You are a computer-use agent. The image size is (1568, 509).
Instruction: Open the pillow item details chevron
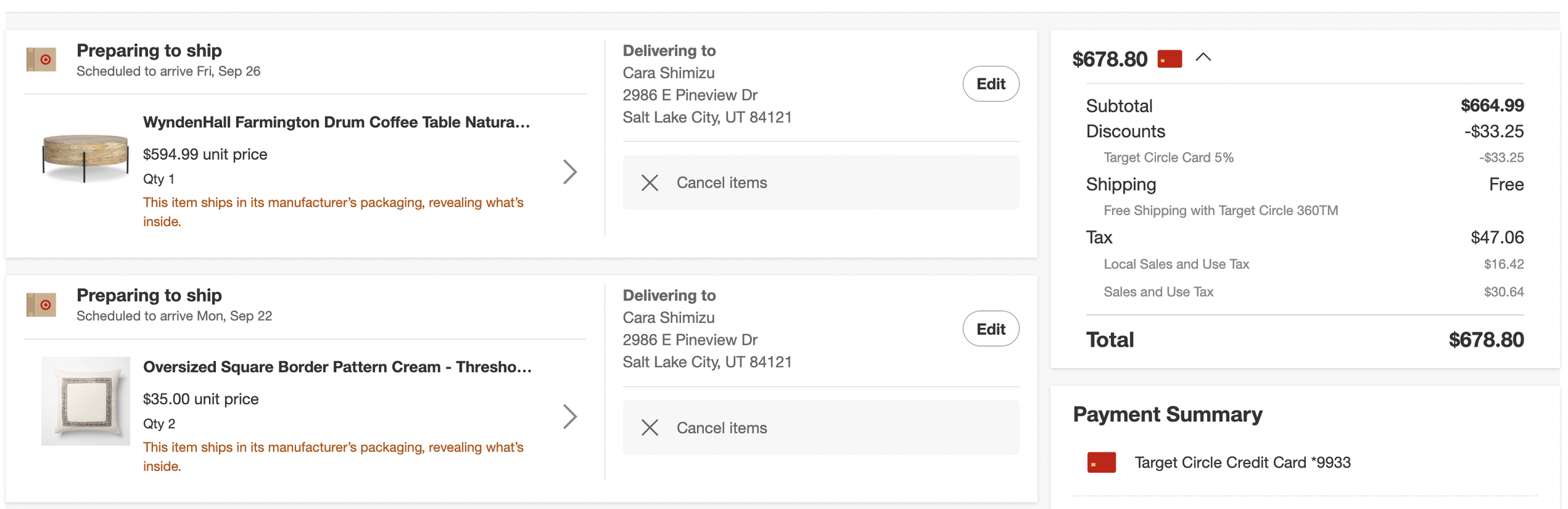(569, 416)
